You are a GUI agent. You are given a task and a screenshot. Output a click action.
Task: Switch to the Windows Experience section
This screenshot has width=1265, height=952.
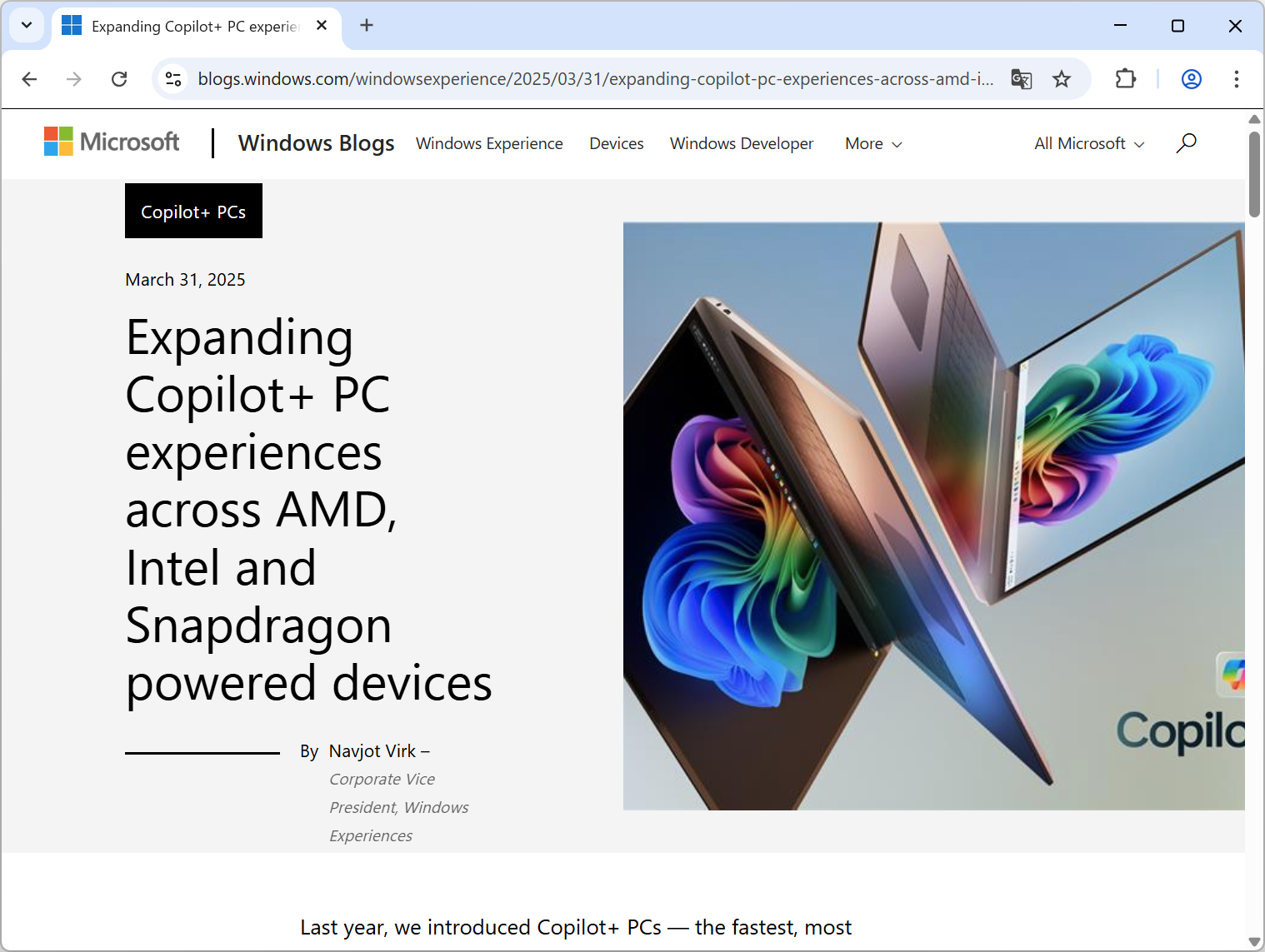pyautogui.click(x=489, y=143)
